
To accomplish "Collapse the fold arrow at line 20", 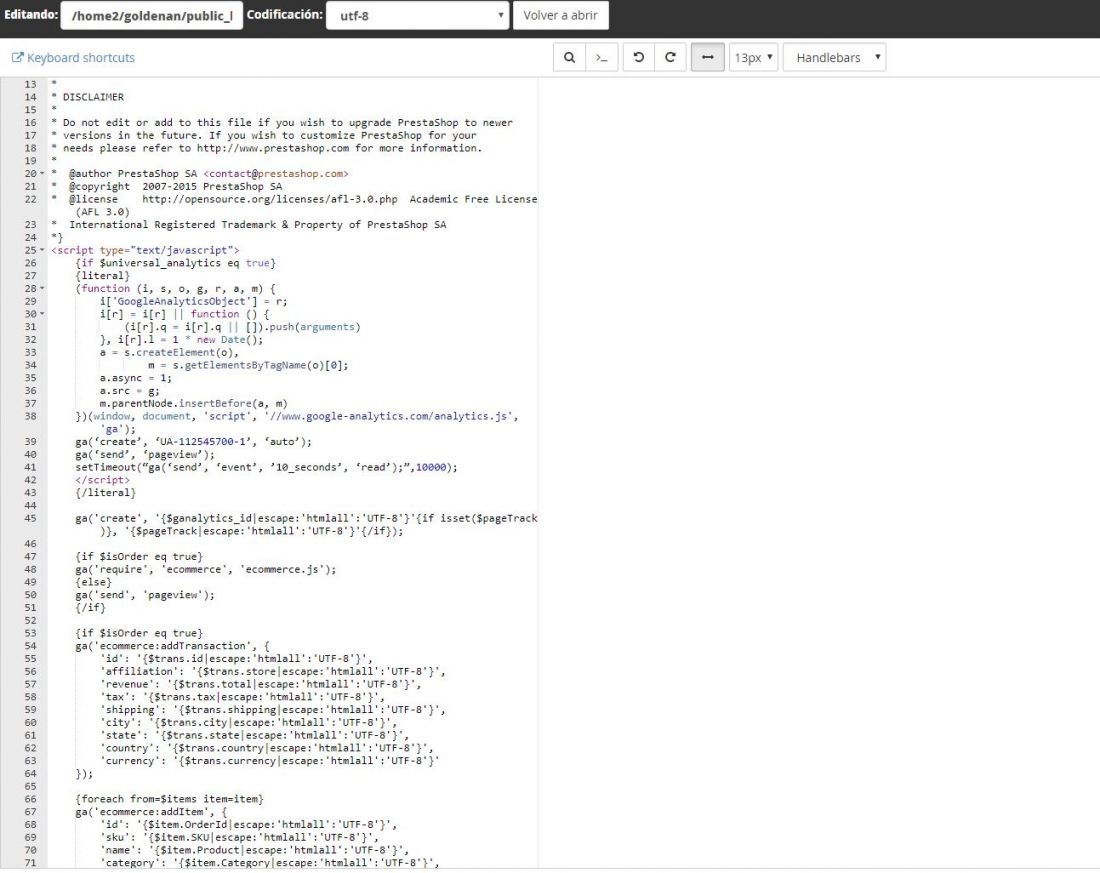I will [42, 173].
